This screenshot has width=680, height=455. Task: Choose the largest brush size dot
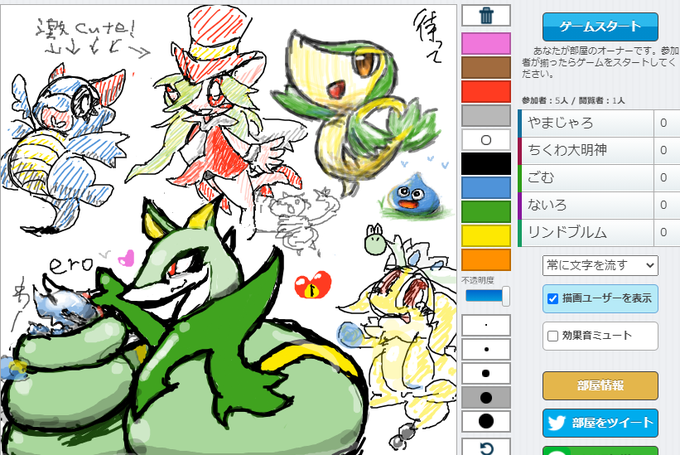coord(486,421)
